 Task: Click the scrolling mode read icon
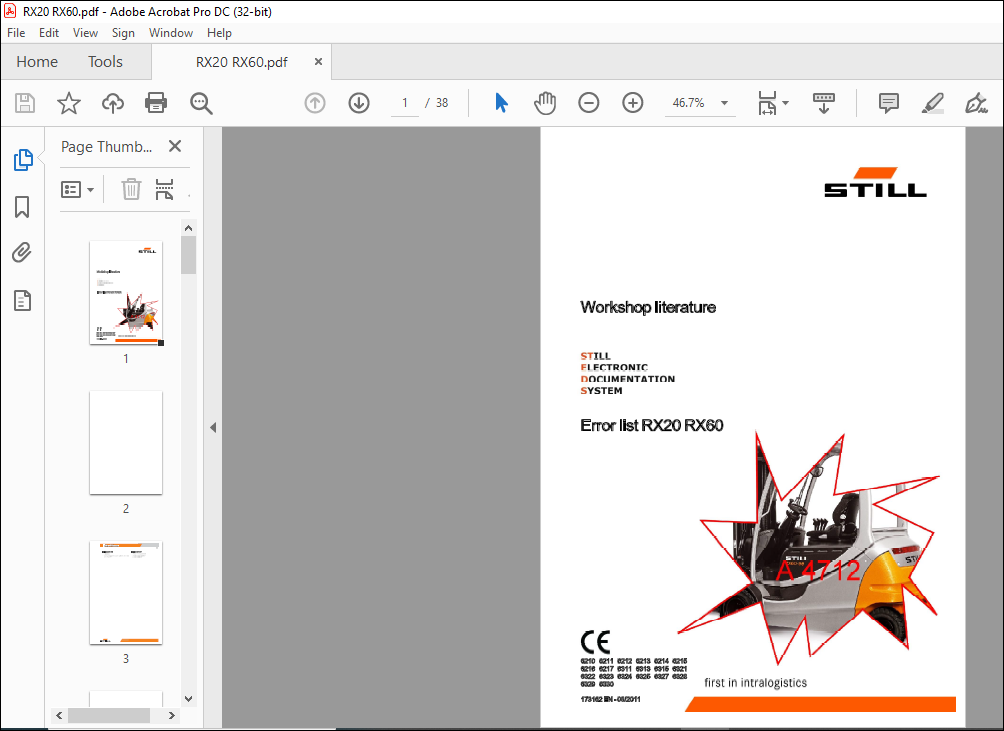pyautogui.click(x=823, y=103)
